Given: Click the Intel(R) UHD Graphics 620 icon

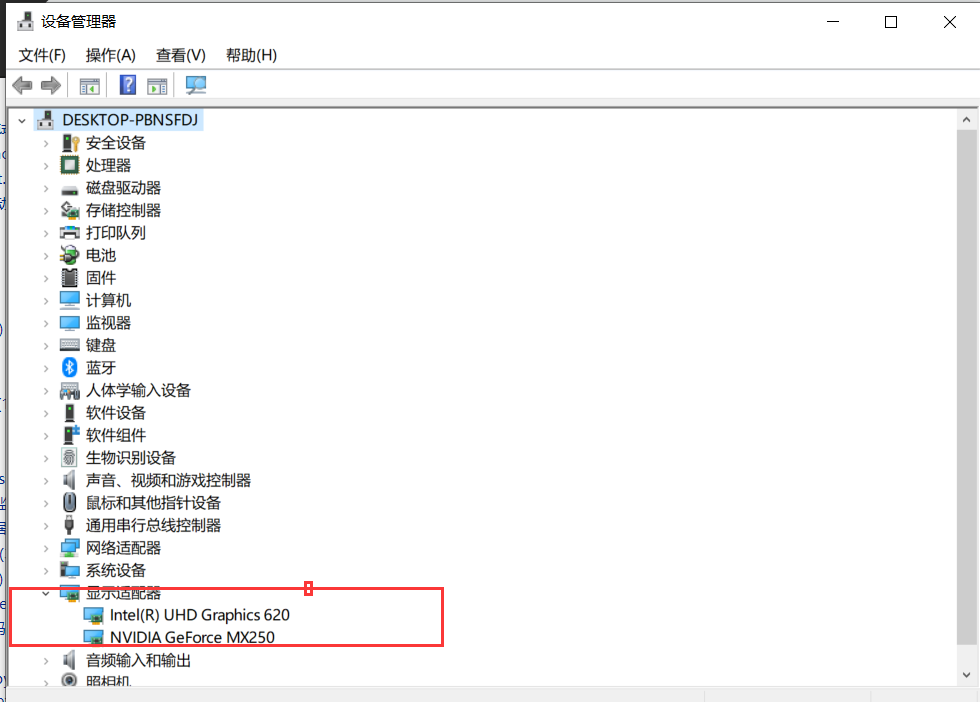Looking at the screenshot, I should click(x=94, y=616).
